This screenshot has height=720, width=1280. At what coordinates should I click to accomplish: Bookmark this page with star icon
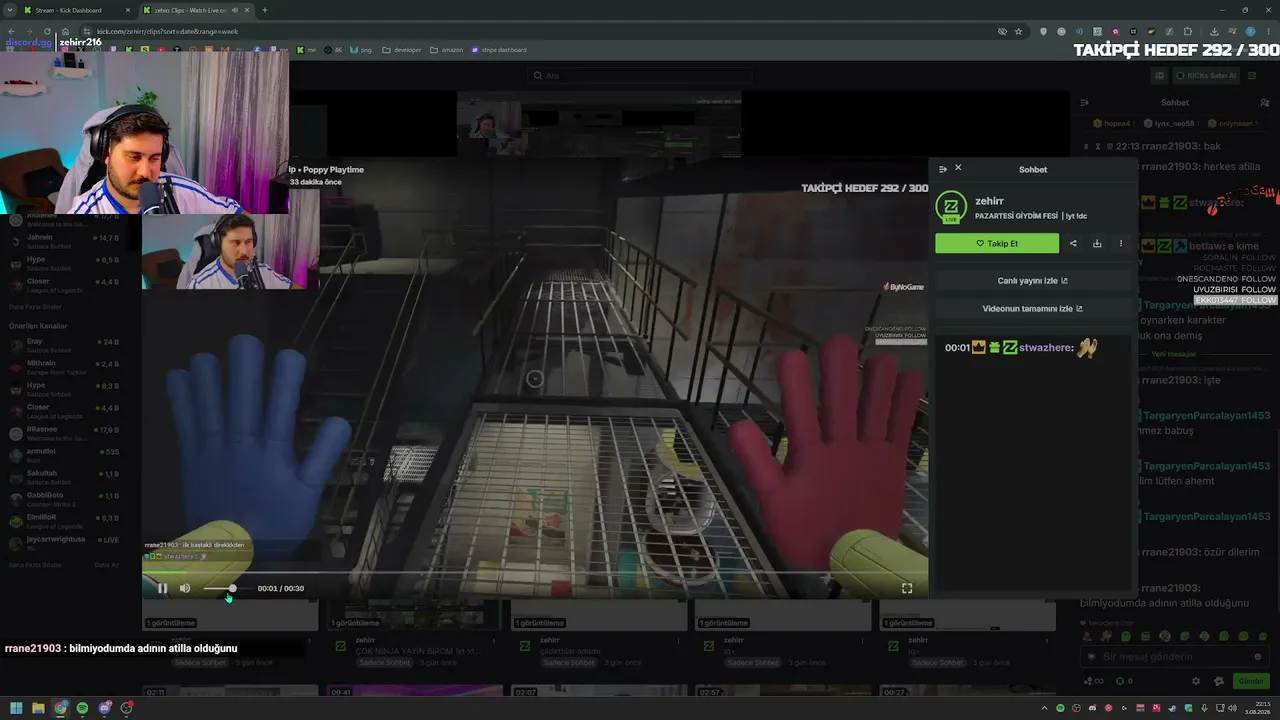point(1019,31)
